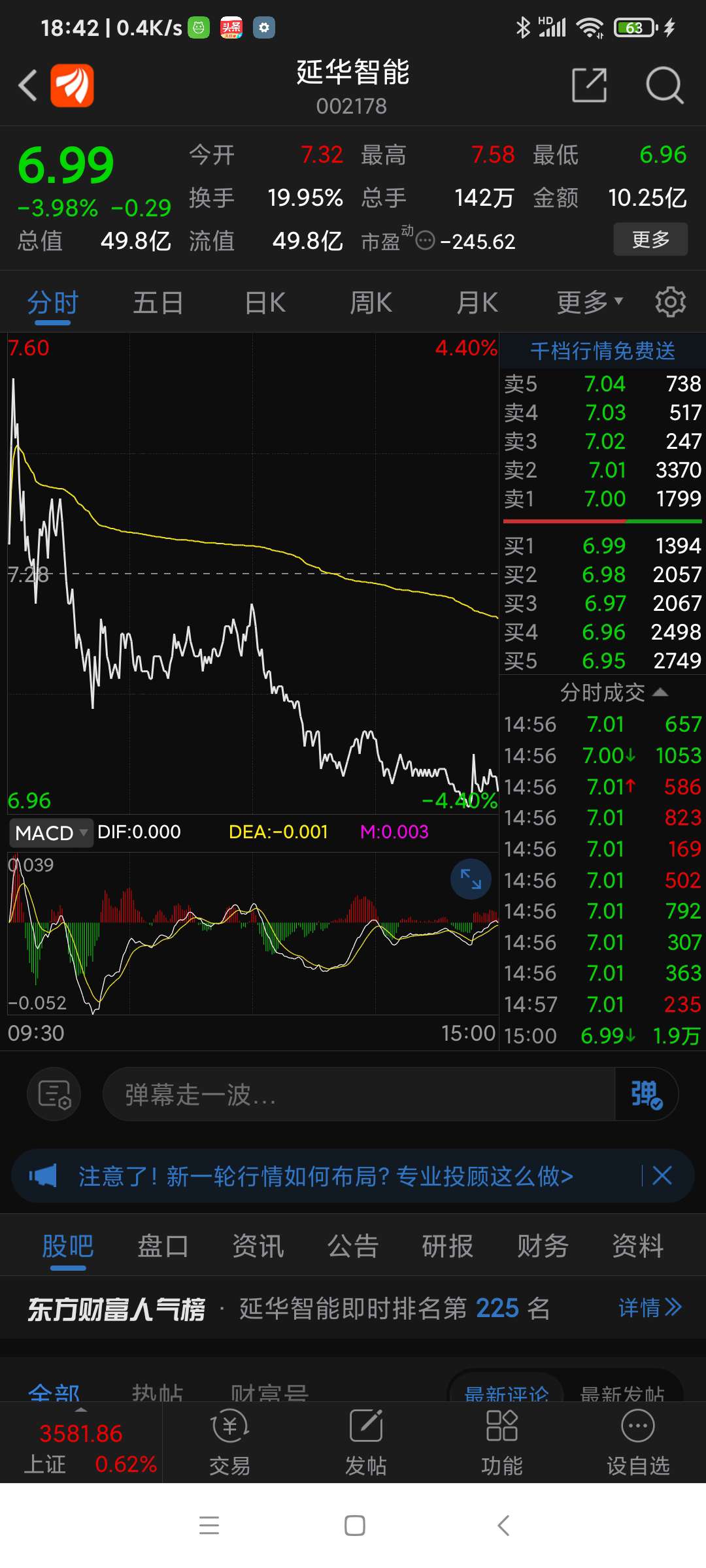Open 千档行情免费送 promotion link
Screen dimensions: 706x1568
pos(603,351)
